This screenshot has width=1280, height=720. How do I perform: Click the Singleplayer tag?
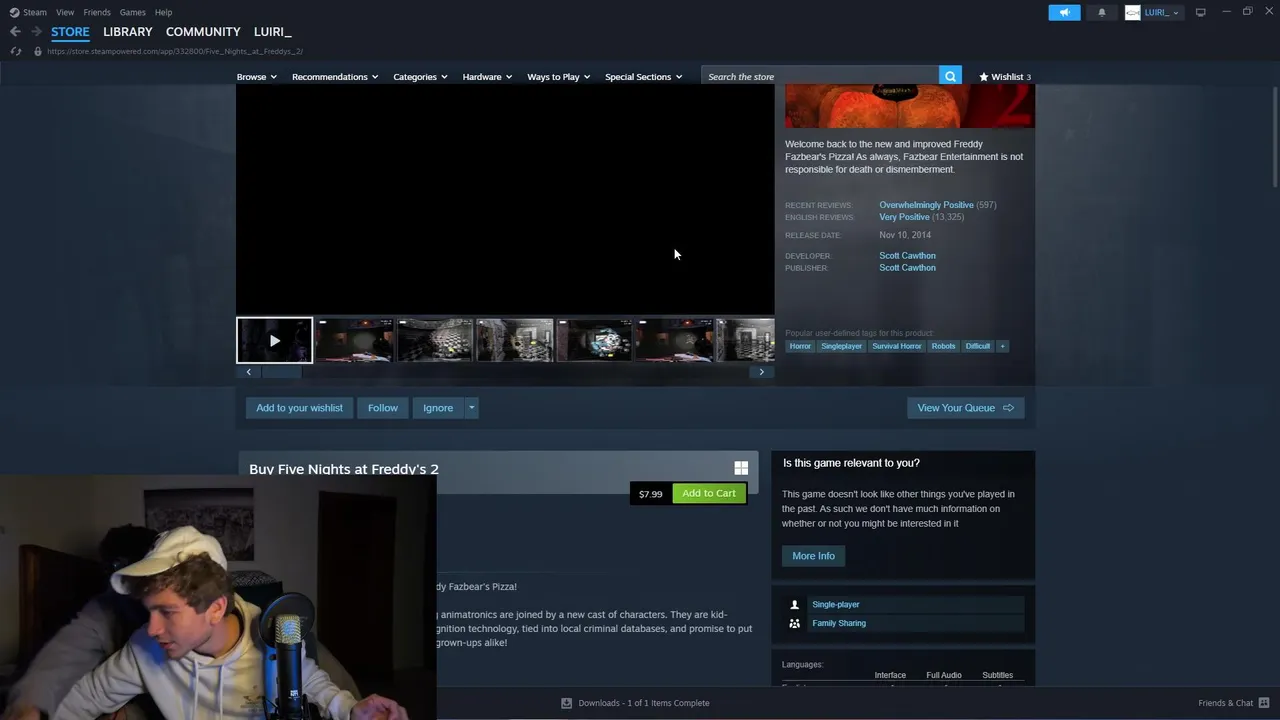point(841,346)
